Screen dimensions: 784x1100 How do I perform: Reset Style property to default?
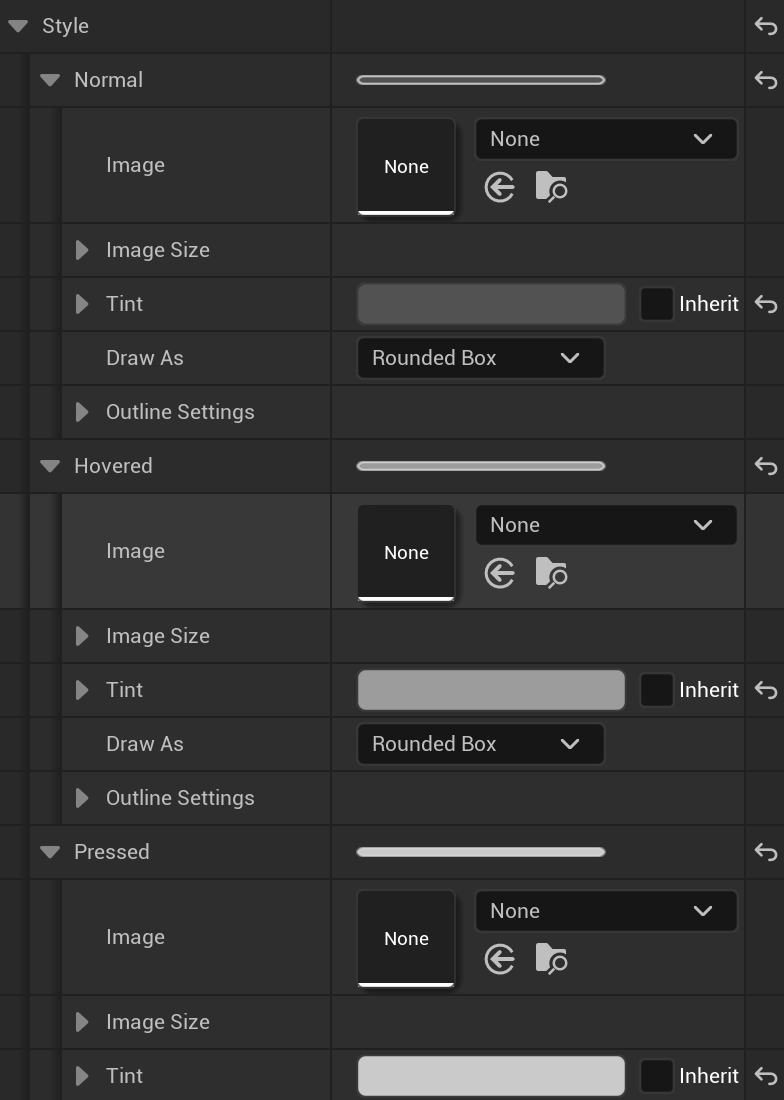pos(766,26)
